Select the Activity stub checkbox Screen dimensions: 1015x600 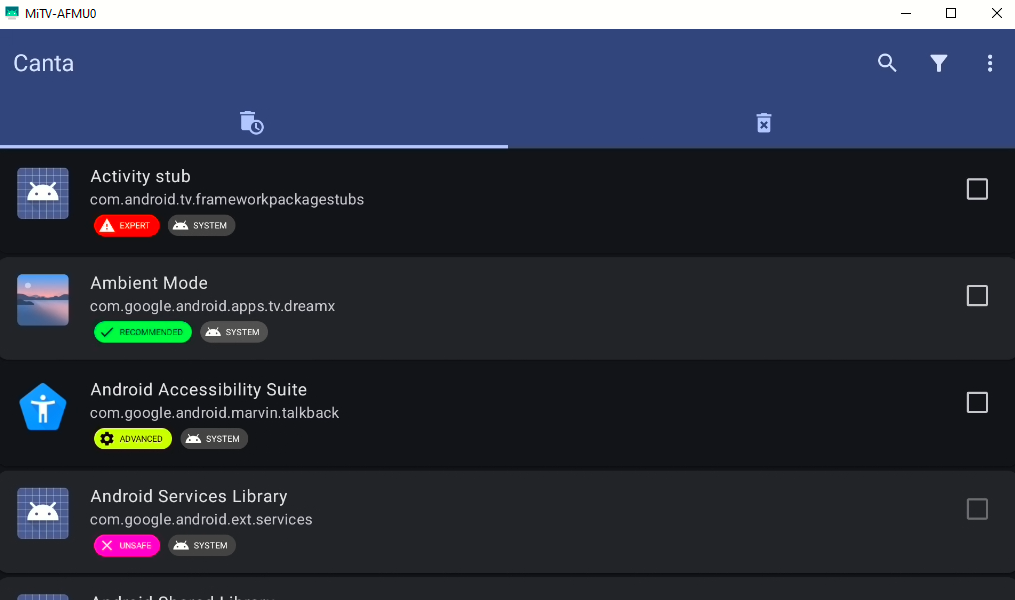tap(977, 189)
